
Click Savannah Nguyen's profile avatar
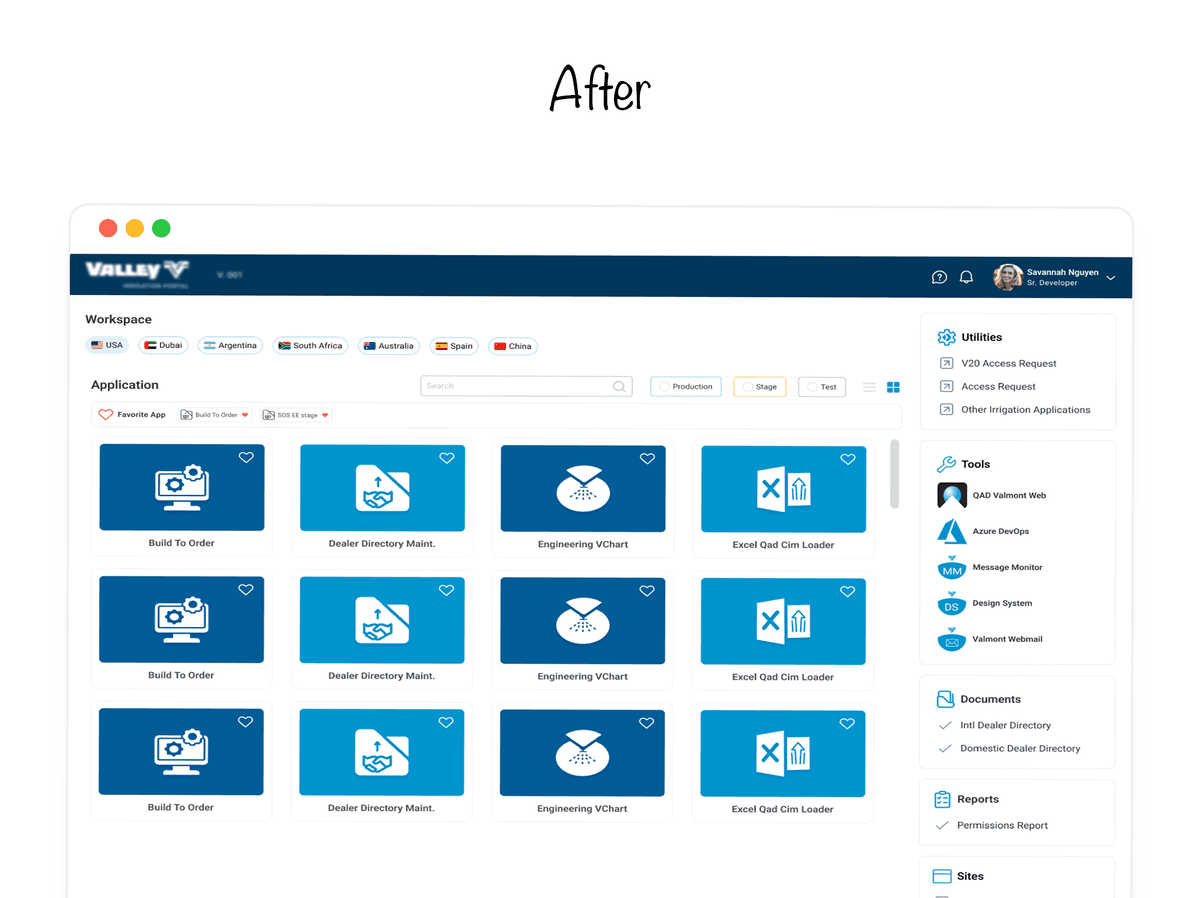pyautogui.click(x=1007, y=277)
